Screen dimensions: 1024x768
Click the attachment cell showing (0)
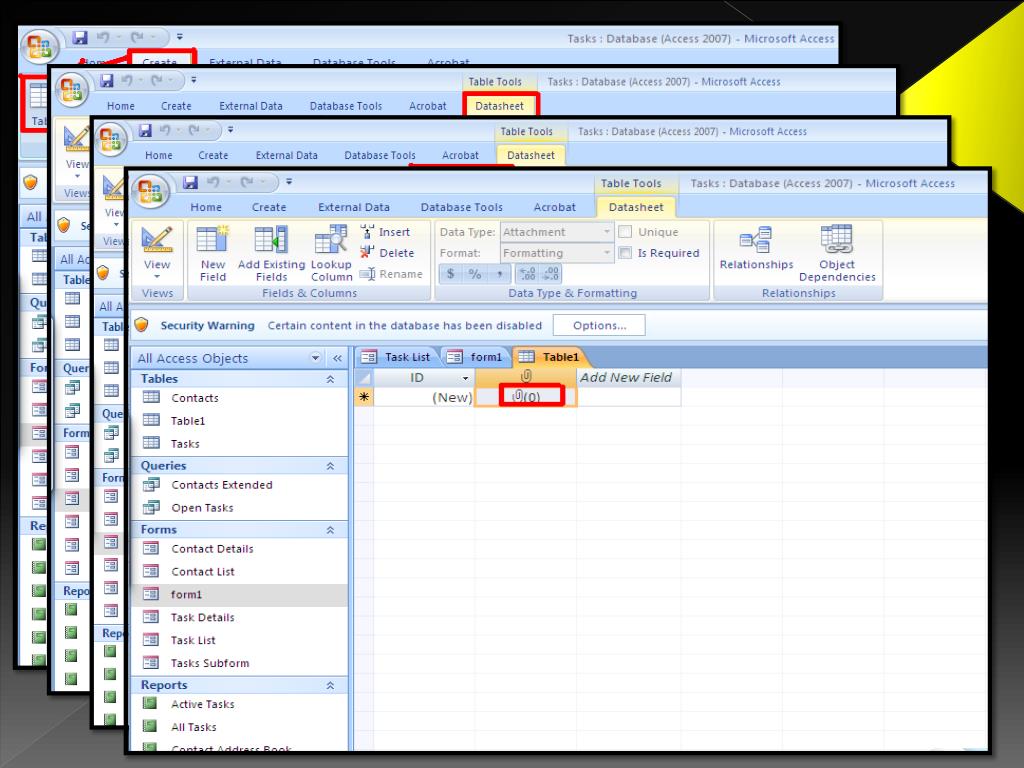526,396
